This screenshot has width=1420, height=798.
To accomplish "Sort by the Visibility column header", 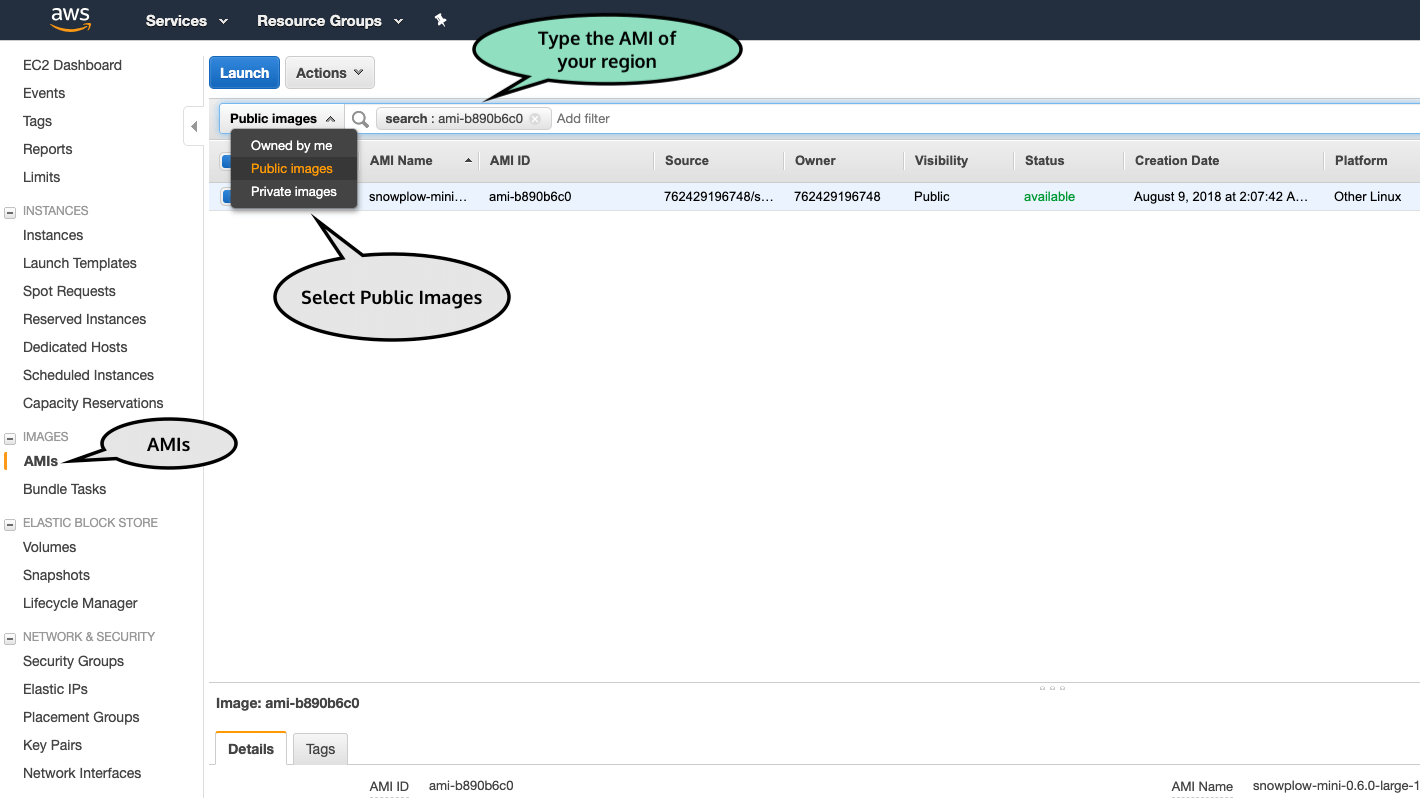I will coord(941,161).
